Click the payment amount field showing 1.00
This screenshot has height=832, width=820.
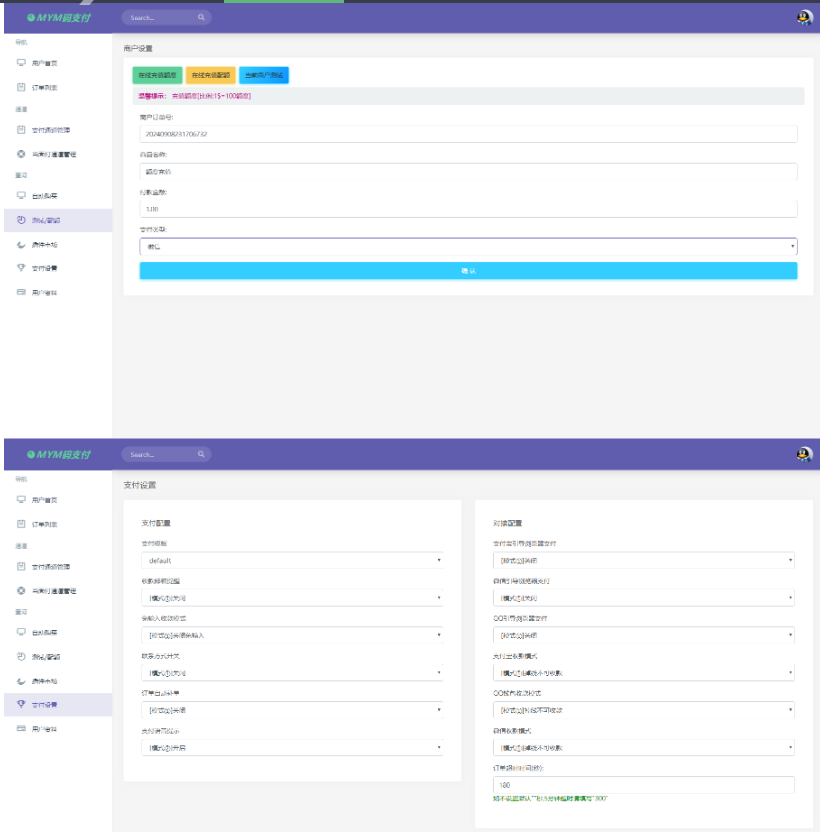468,209
